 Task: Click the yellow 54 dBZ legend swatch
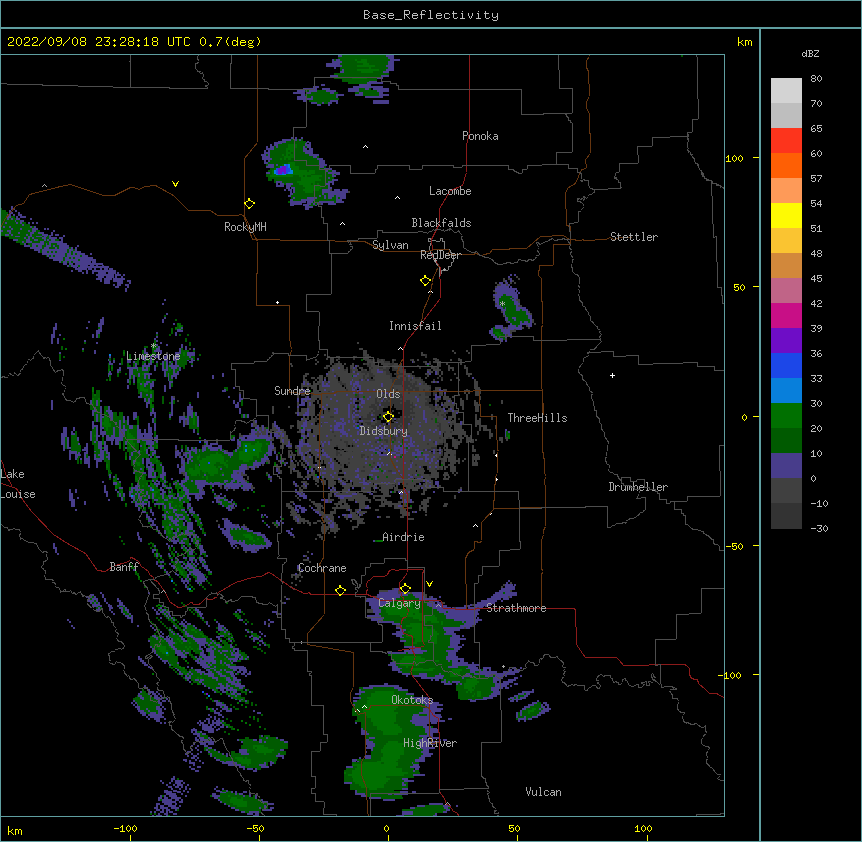pyautogui.click(x=786, y=215)
